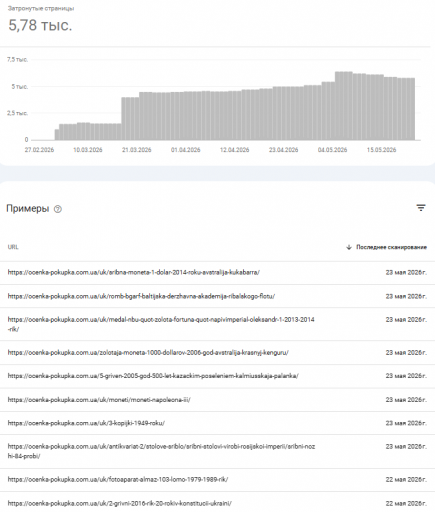Click the 5,78 тыс. affected pages total
Screen dimensions: 435x512
pos(40,25)
